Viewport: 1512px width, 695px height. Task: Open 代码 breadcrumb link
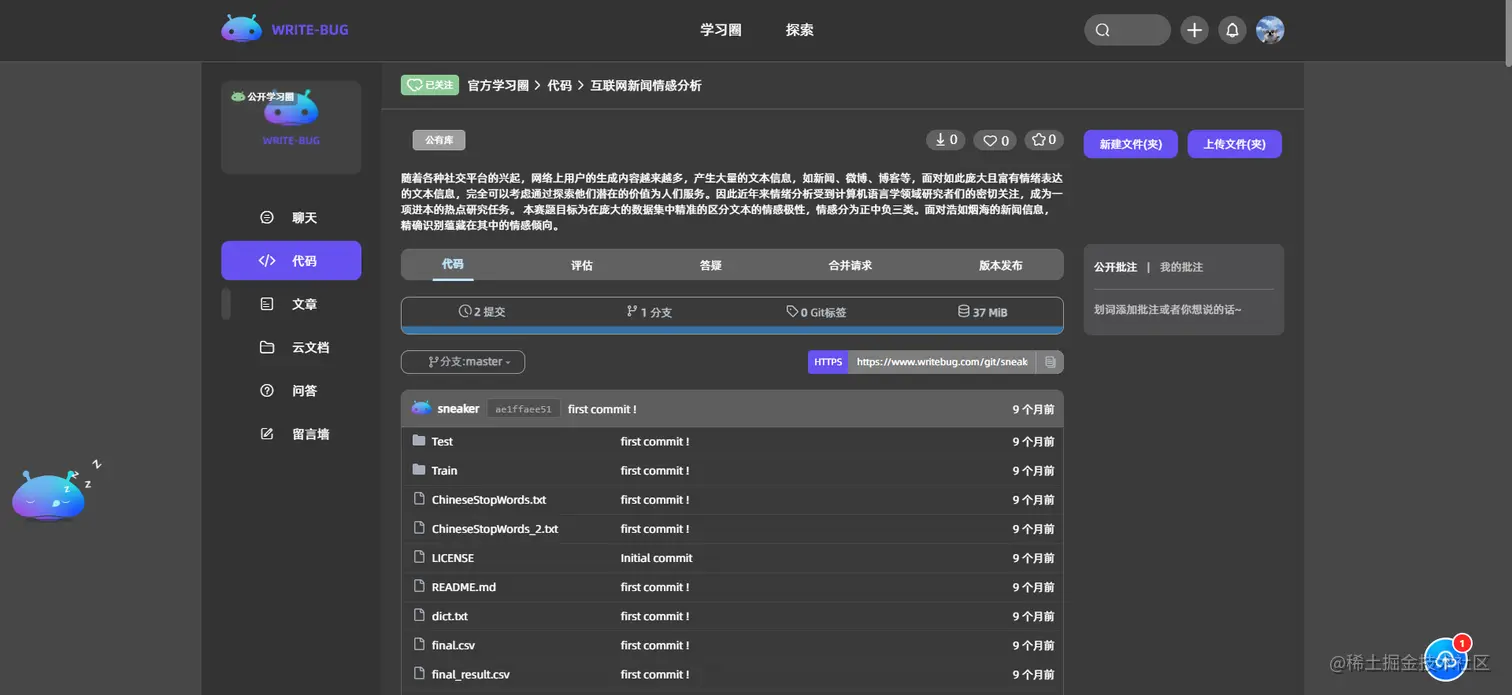pos(559,86)
